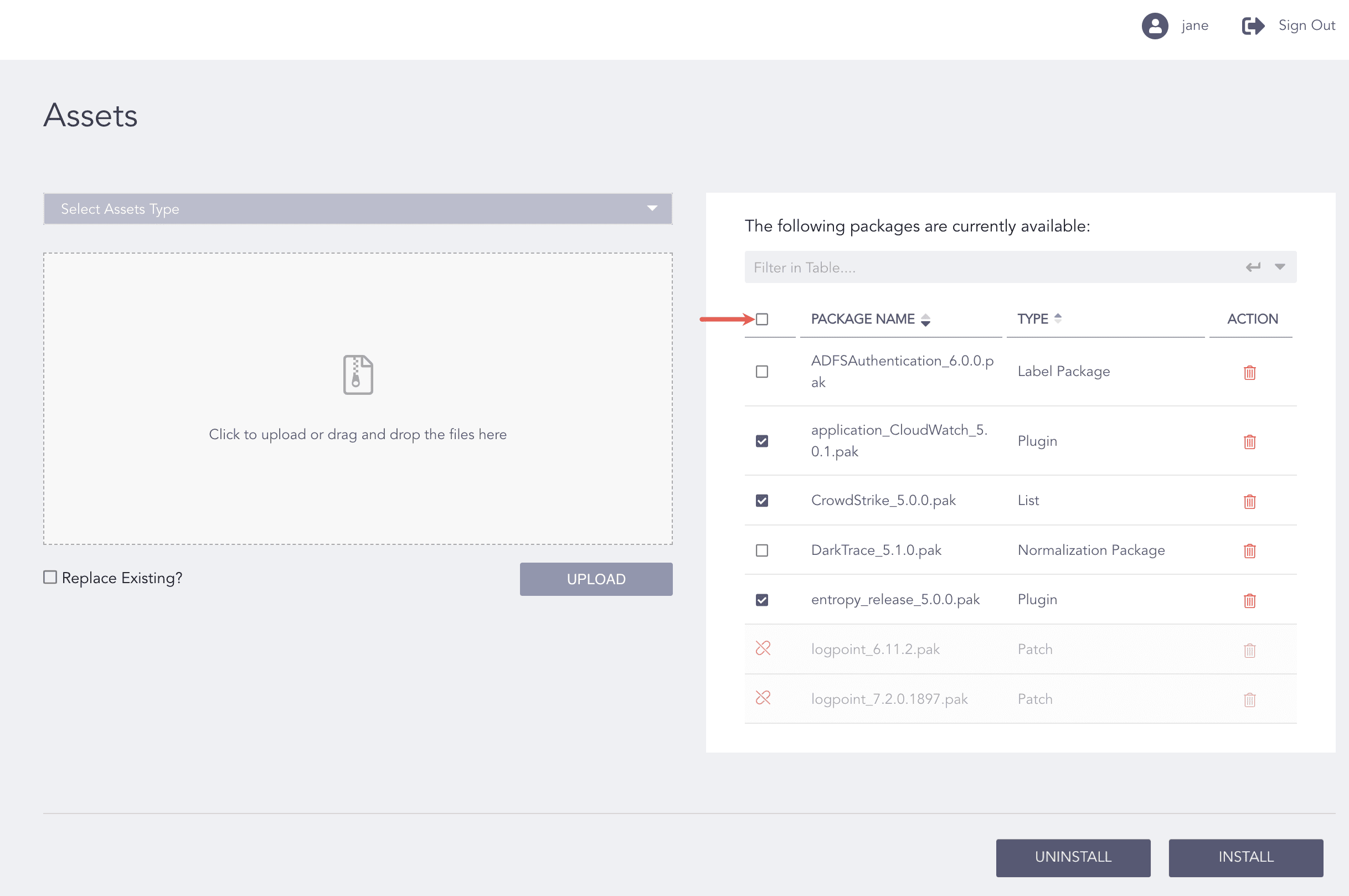Click the UNINSTALL button
The width and height of the screenshot is (1349, 896).
click(1073, 857)
